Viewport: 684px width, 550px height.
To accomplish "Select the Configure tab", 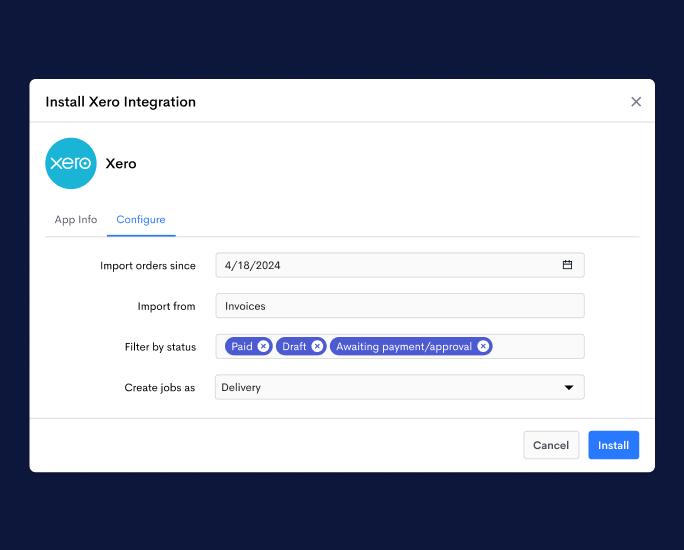I will point(141,219).
